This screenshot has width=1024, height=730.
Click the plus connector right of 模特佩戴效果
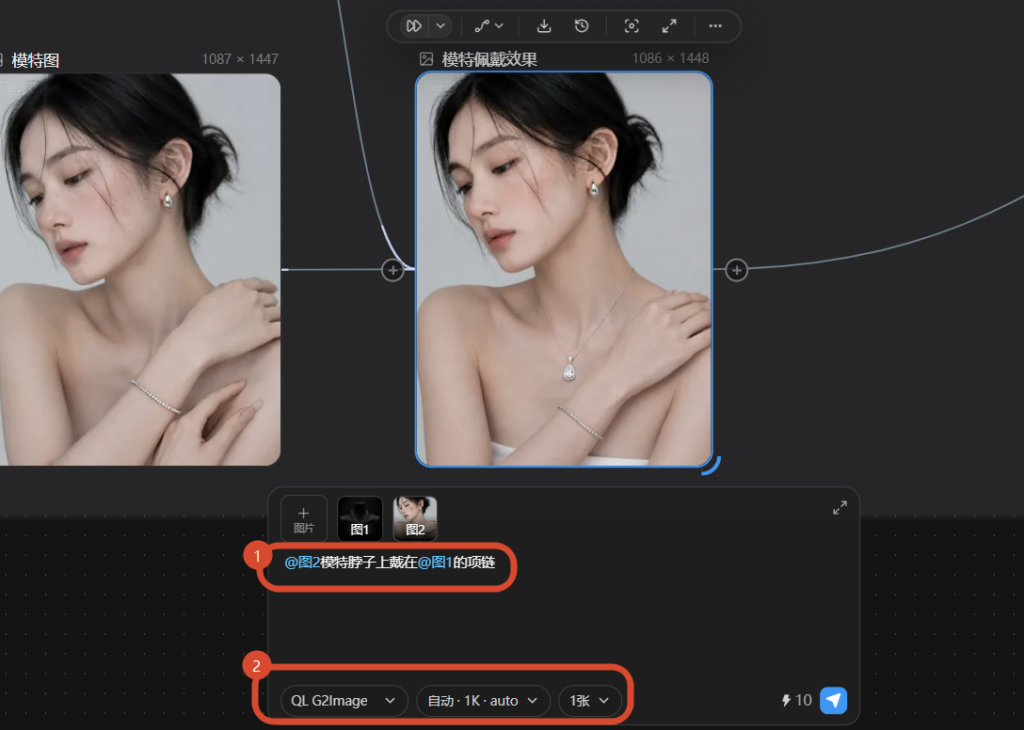click(x=737, y=270)
